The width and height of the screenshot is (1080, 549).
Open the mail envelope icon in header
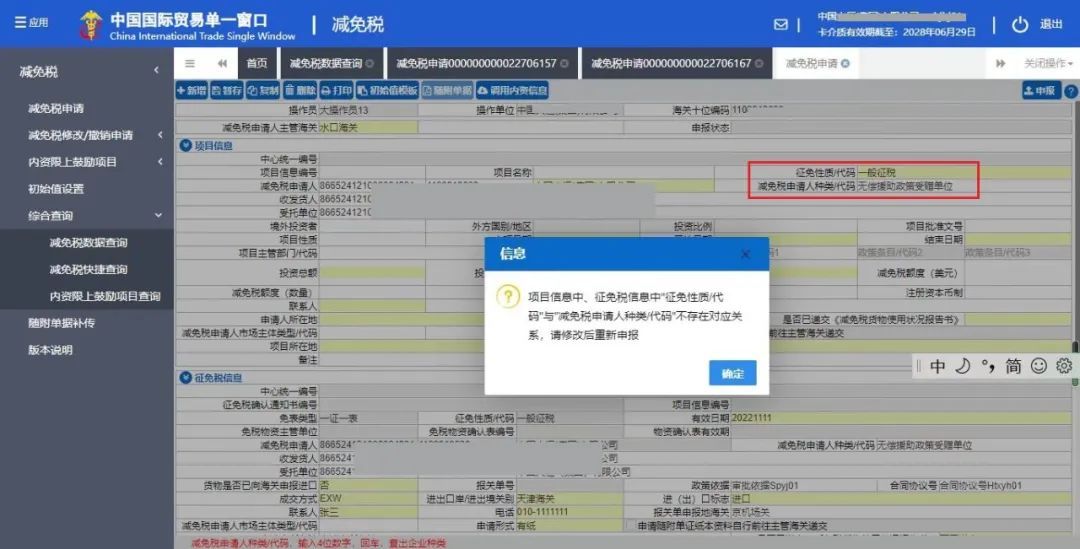tap(780, 24)
